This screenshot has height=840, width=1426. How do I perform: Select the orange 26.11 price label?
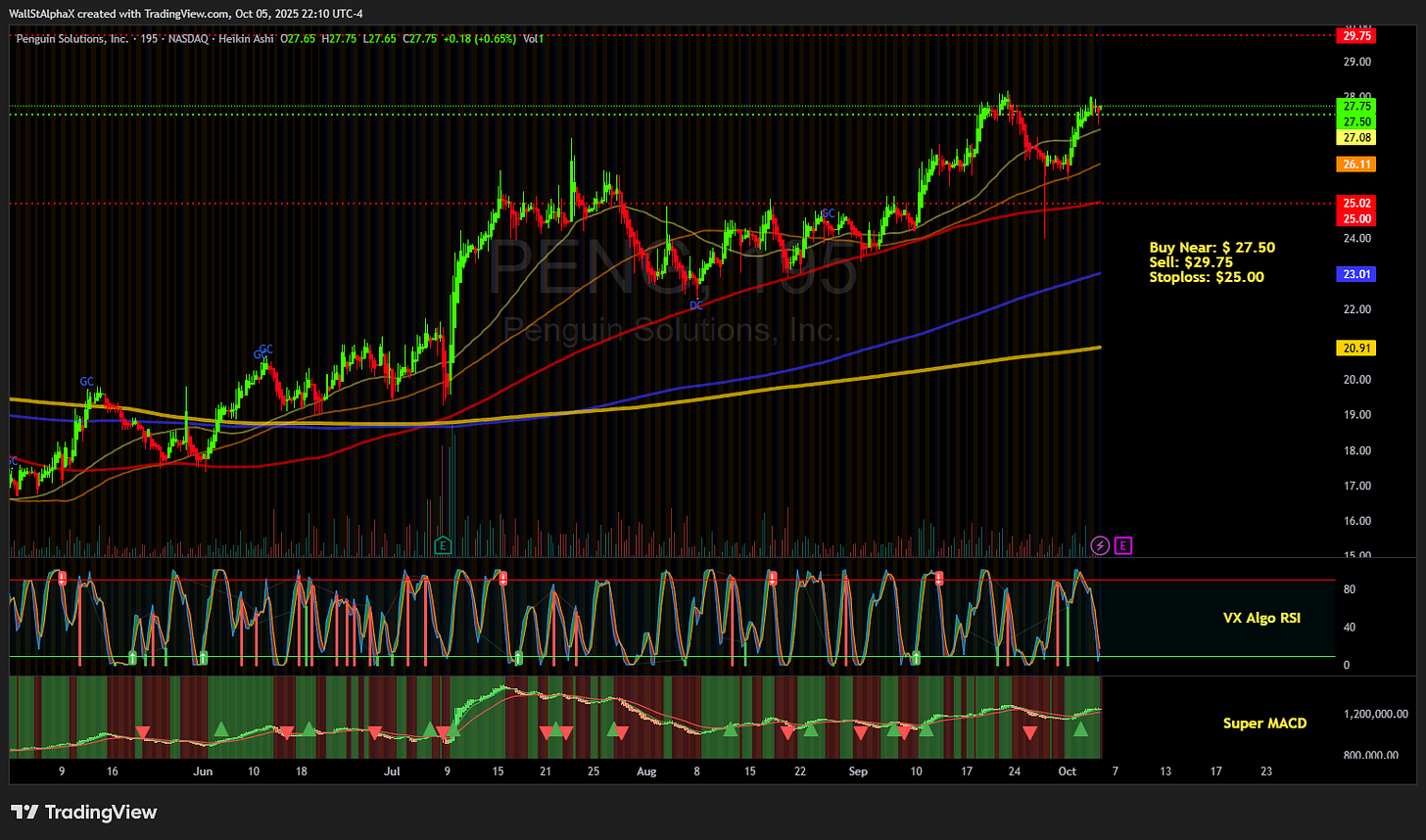click(1356, 165)
